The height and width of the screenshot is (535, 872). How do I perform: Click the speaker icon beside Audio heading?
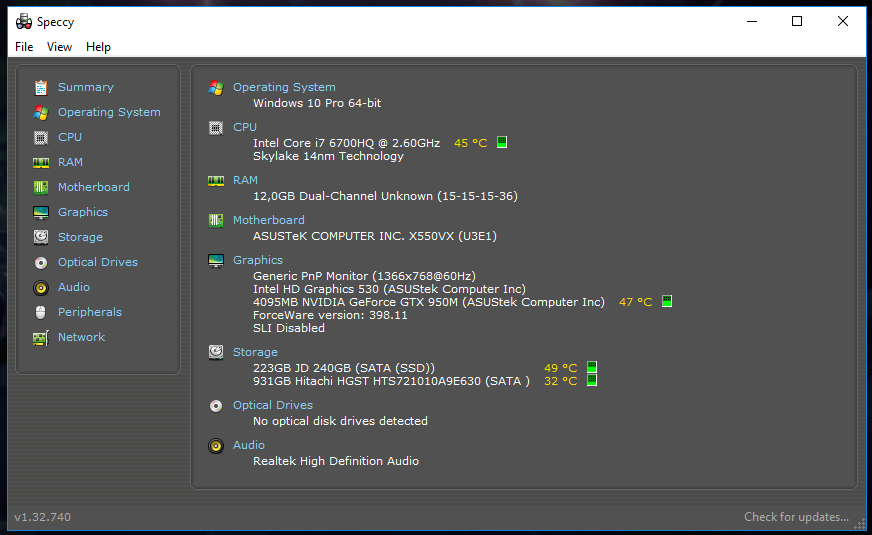click(x=216, y=446)
